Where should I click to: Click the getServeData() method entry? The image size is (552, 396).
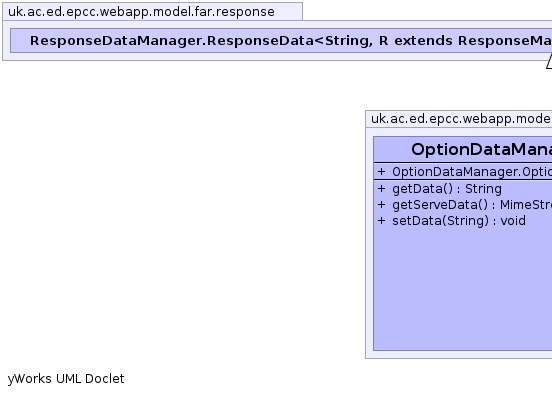point(472,205)
